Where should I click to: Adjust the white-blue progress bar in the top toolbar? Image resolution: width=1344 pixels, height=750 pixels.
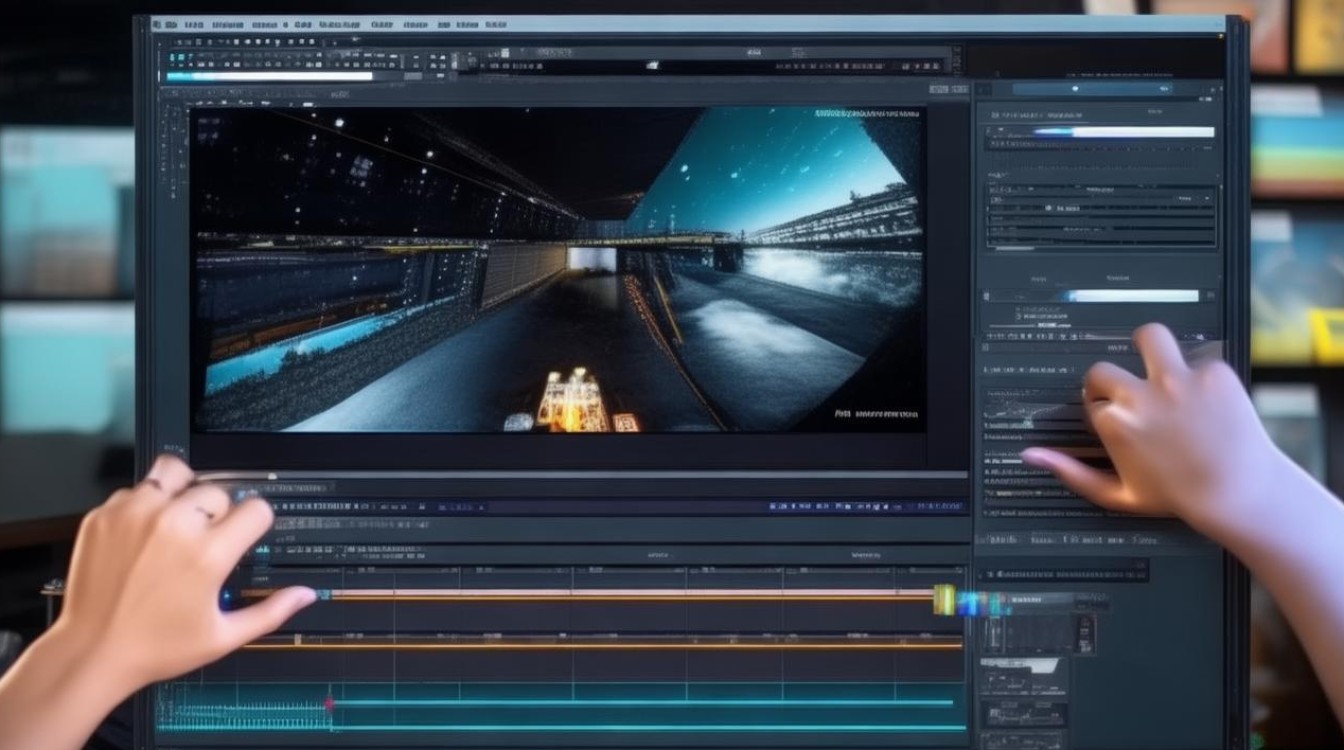pos(269,76)
